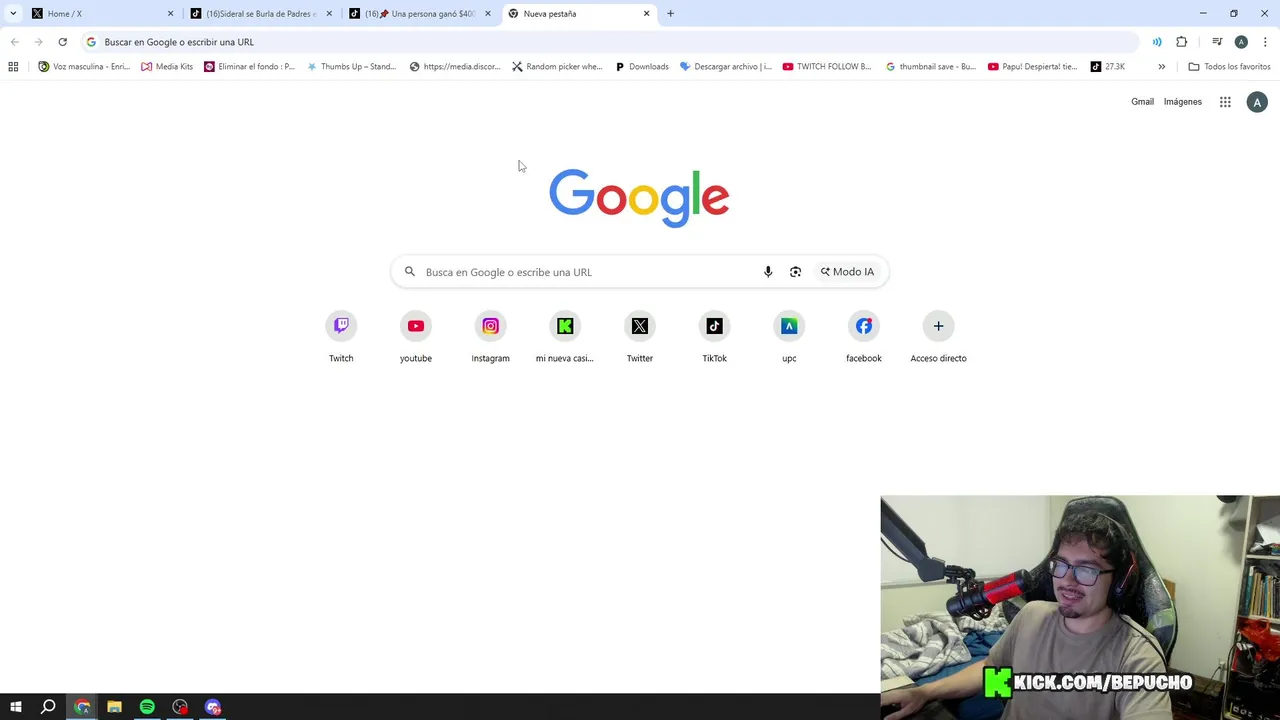Go back with the back arrow
1280x720 pixels.
tap(14, 42)
